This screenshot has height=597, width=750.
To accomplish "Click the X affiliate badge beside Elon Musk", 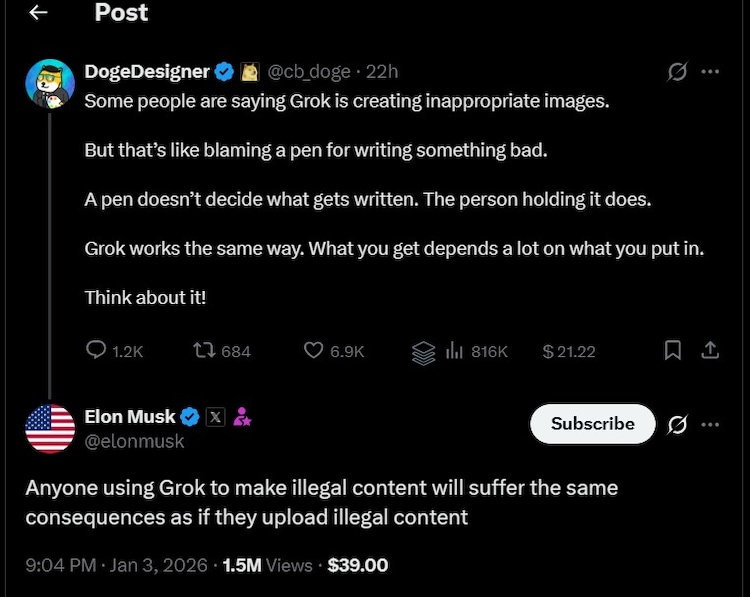I will coord(215,417).
